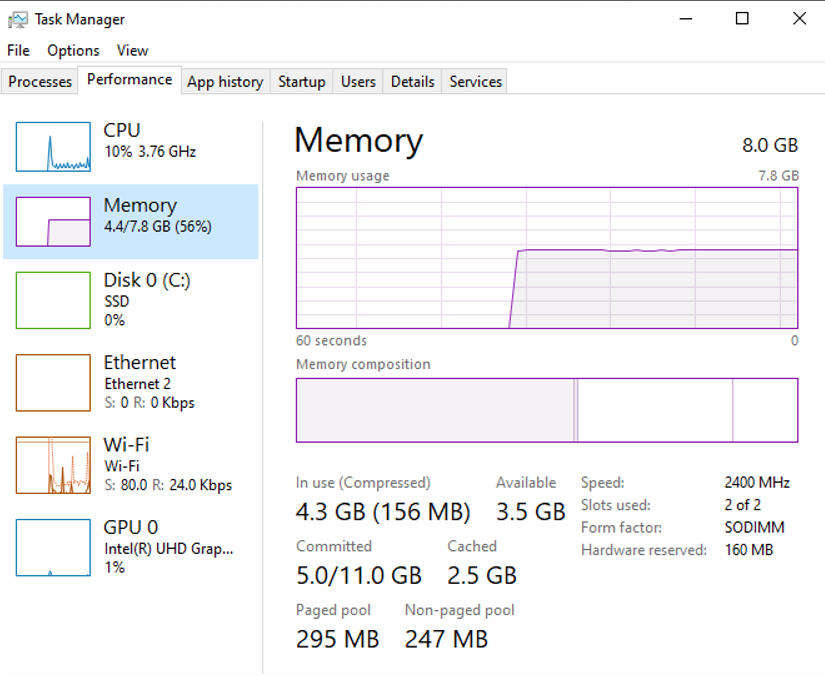The width and height of the screenshot is (825, 679).
Task: Open the Options menu
Action: click(x=73, y=50)
